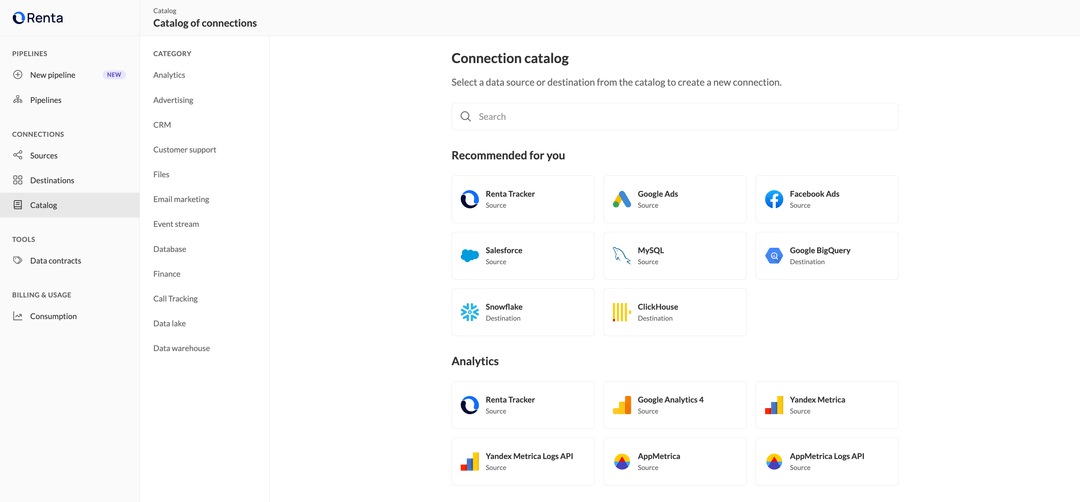Click the Consumption chart icon

[18, 316]
